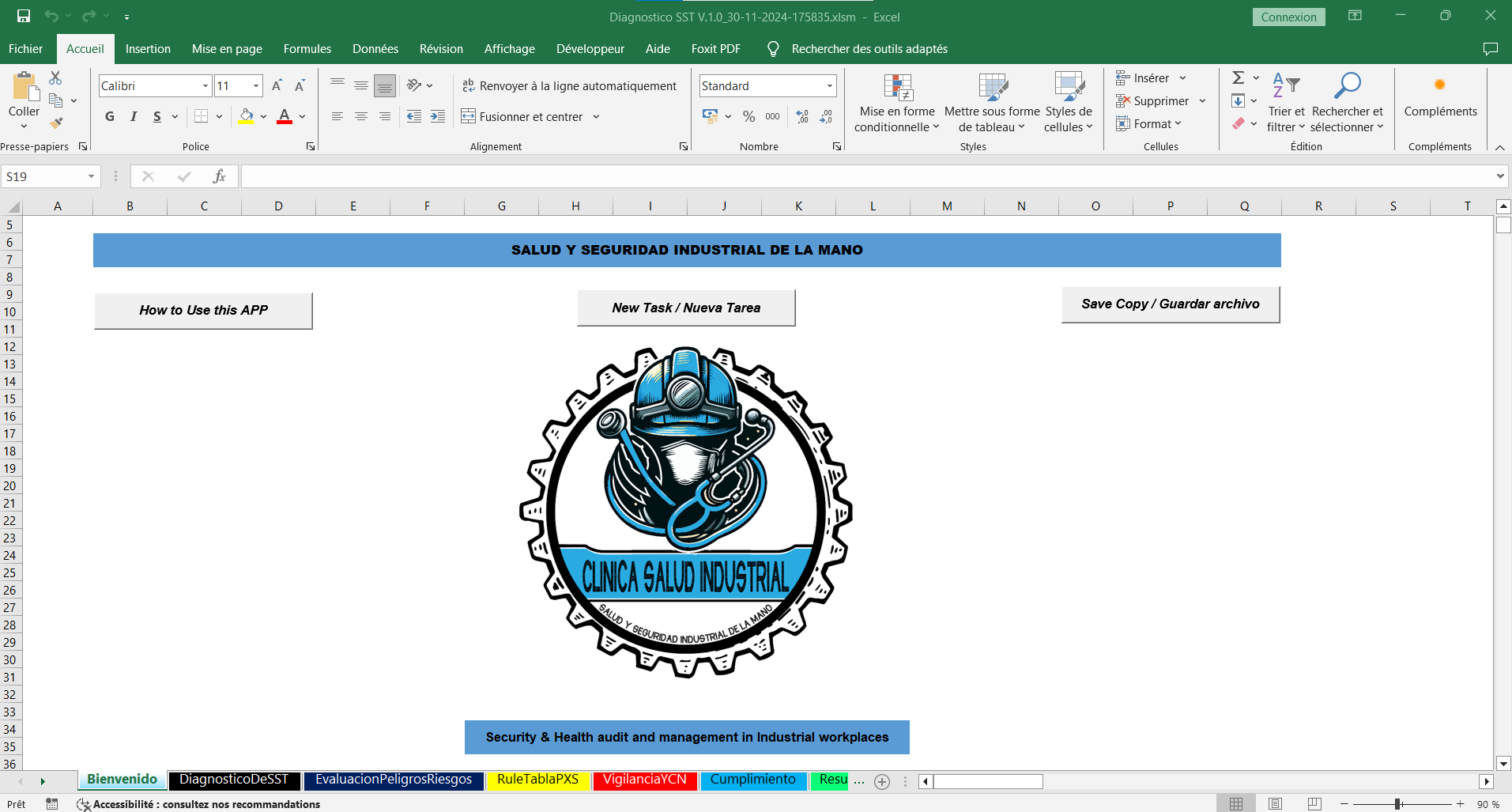The width and height of the screenshot is (1512, 812).
Task: Click the horizontal scrollbar track
Action: [1261, 781]
